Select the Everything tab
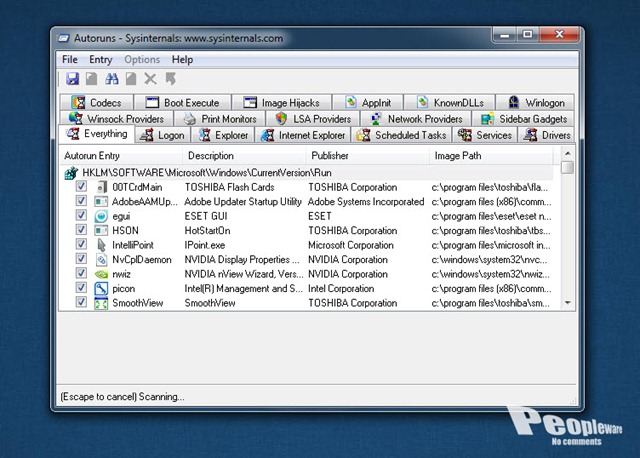Image resolution: width=640 pixels, height=458 pixels. point(97,134)
